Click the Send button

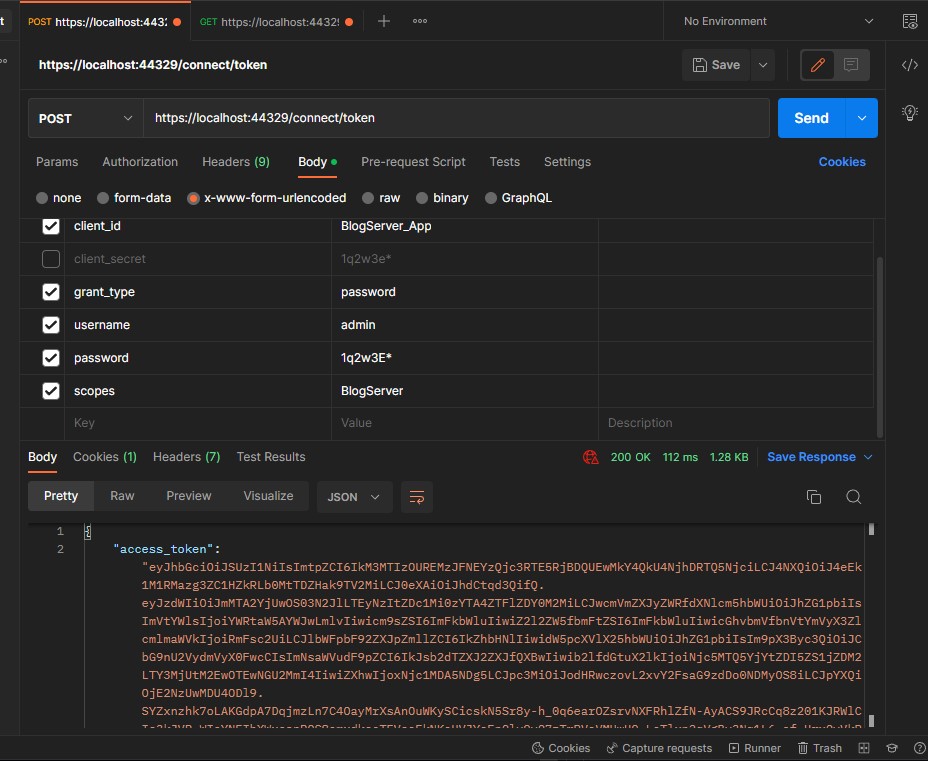pos(811,117)
